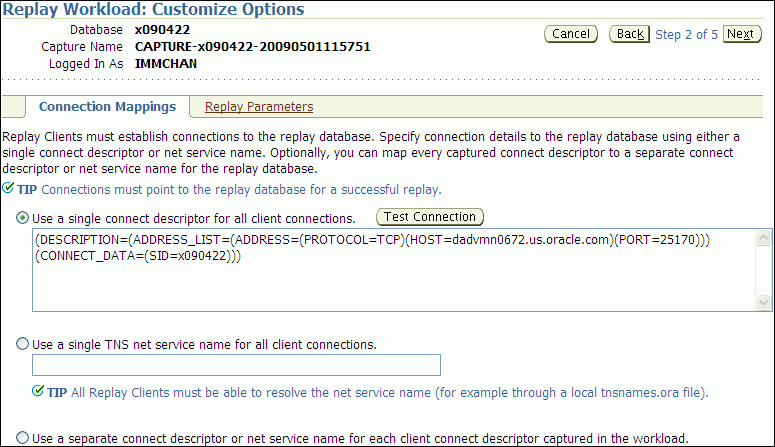
Task: Choose single TNS net service name option
Action: pyautogui.click(x=23, y=344)
